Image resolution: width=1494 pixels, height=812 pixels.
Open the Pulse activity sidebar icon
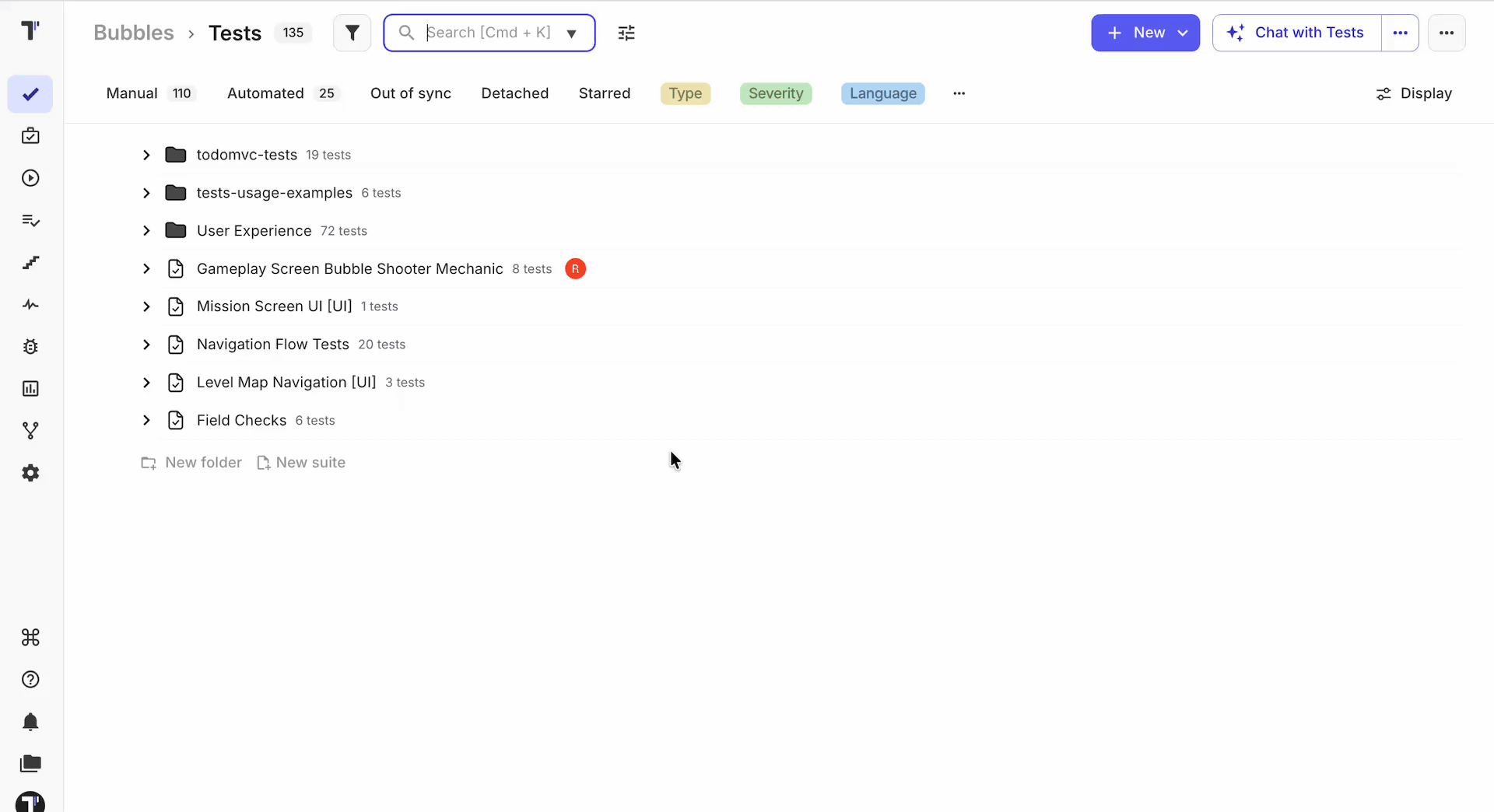(30, 305)
